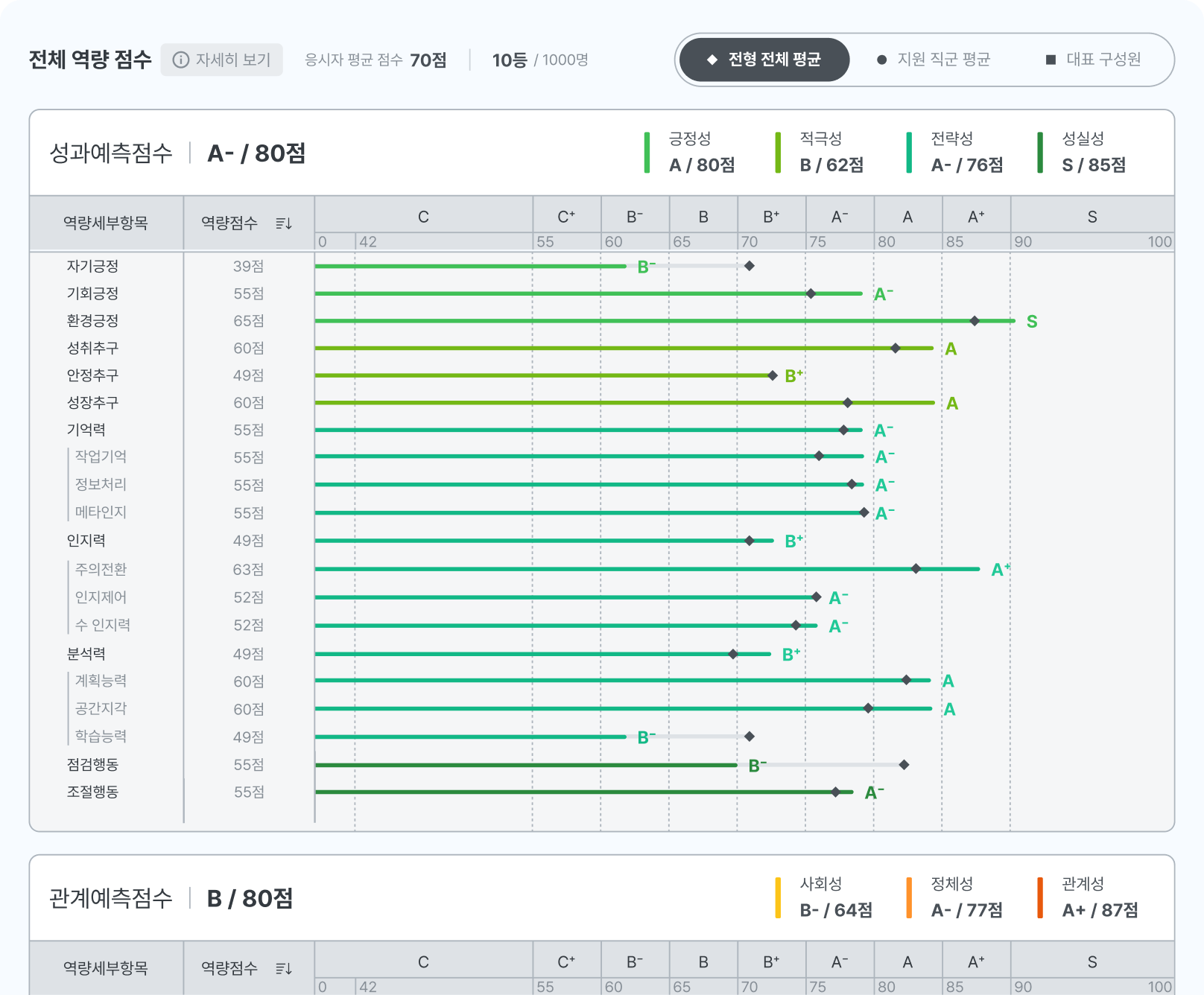1204x995 pixels.
Task: Click the 학습능력 sub-item
Action: tap(101, 737)
